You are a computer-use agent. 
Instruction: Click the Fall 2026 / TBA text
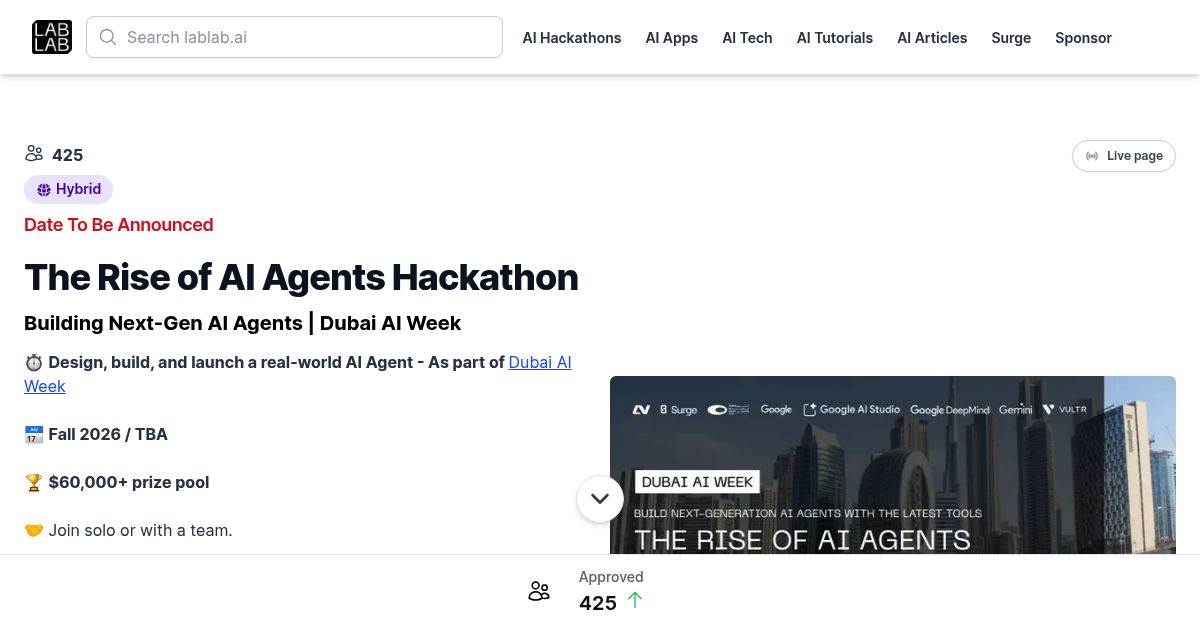(108, 434)
